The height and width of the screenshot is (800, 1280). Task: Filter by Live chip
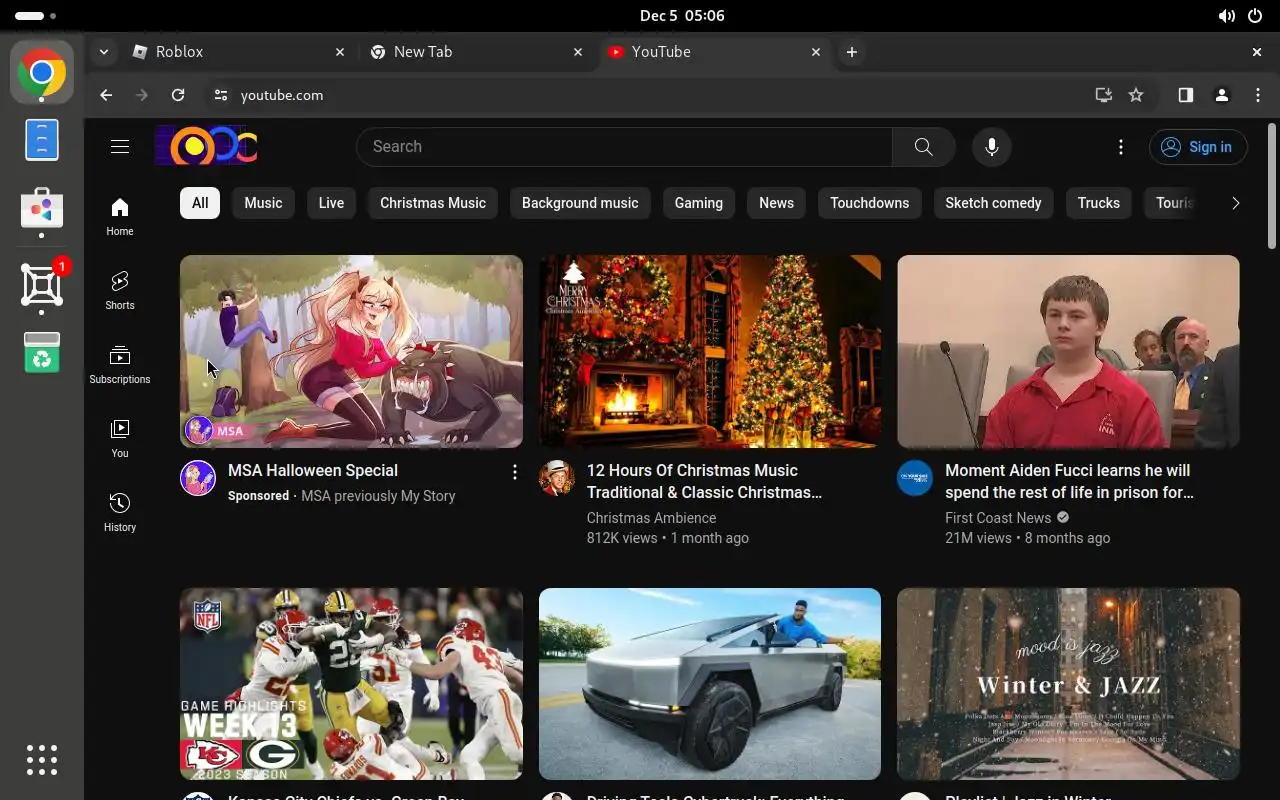pos(331,203)
